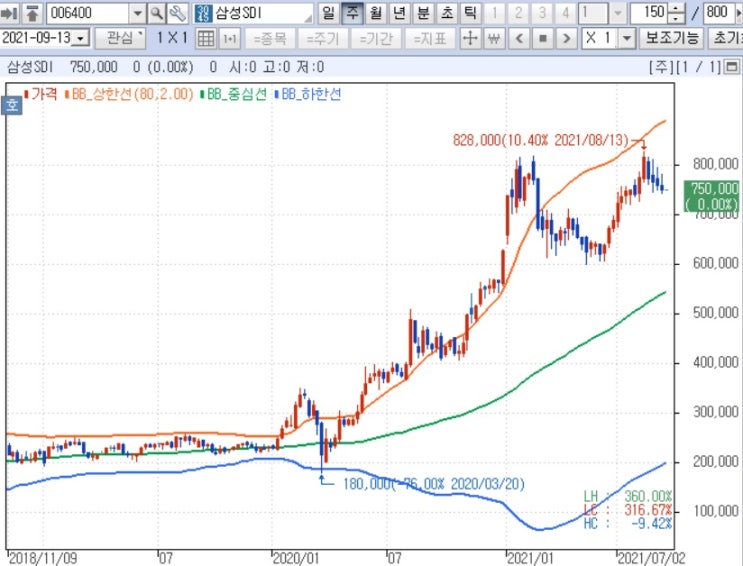Open the stock search magnifier
This screenshot has width=743, height=566.
click(157, 13)
